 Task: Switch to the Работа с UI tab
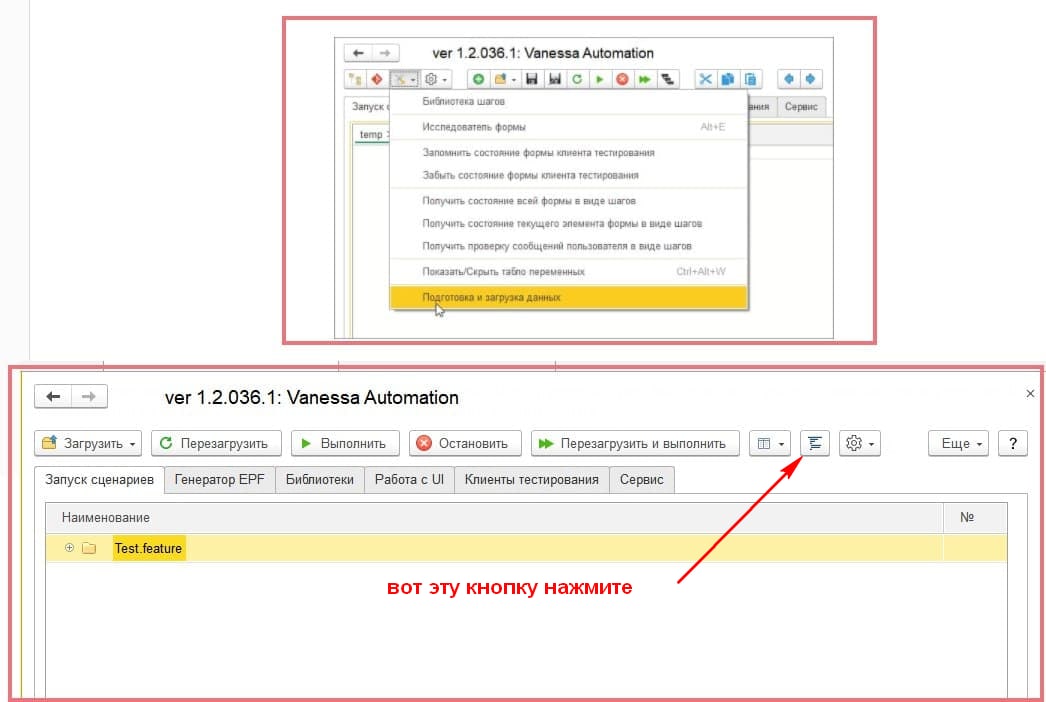click(x=409, y=480)
